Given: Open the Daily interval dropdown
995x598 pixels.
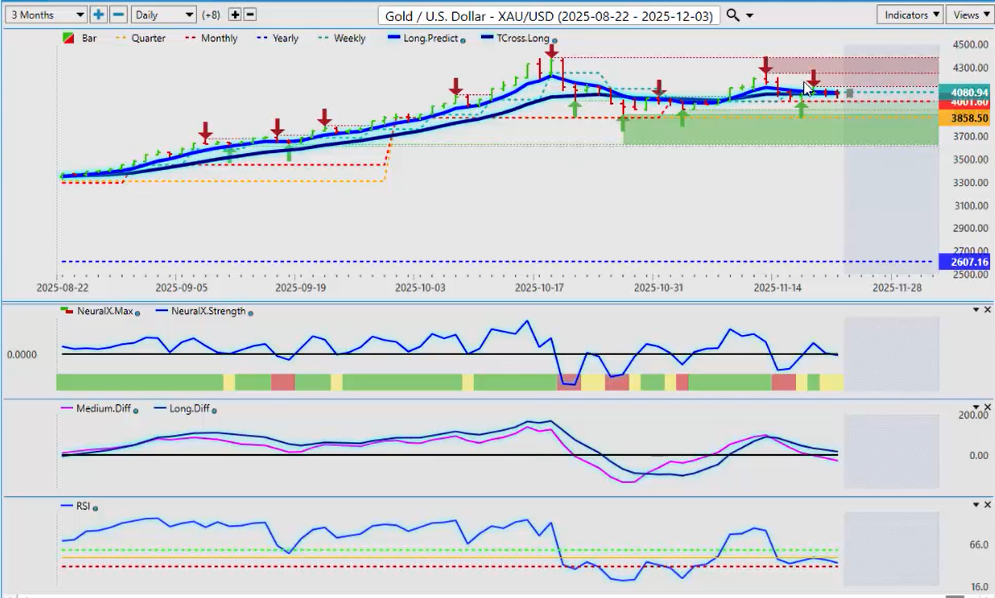Looking at the screenshot, I should tap(164, 15).
